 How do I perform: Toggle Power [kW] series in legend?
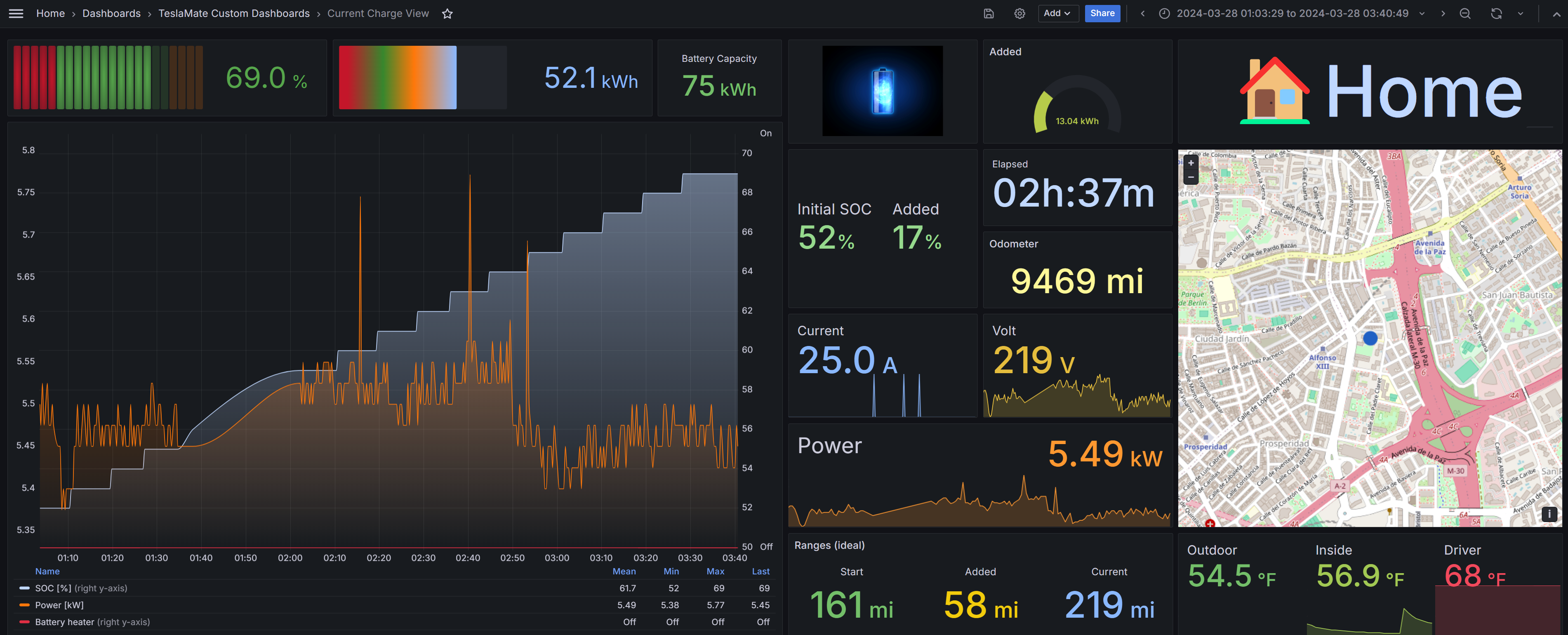tap(59, 605)
